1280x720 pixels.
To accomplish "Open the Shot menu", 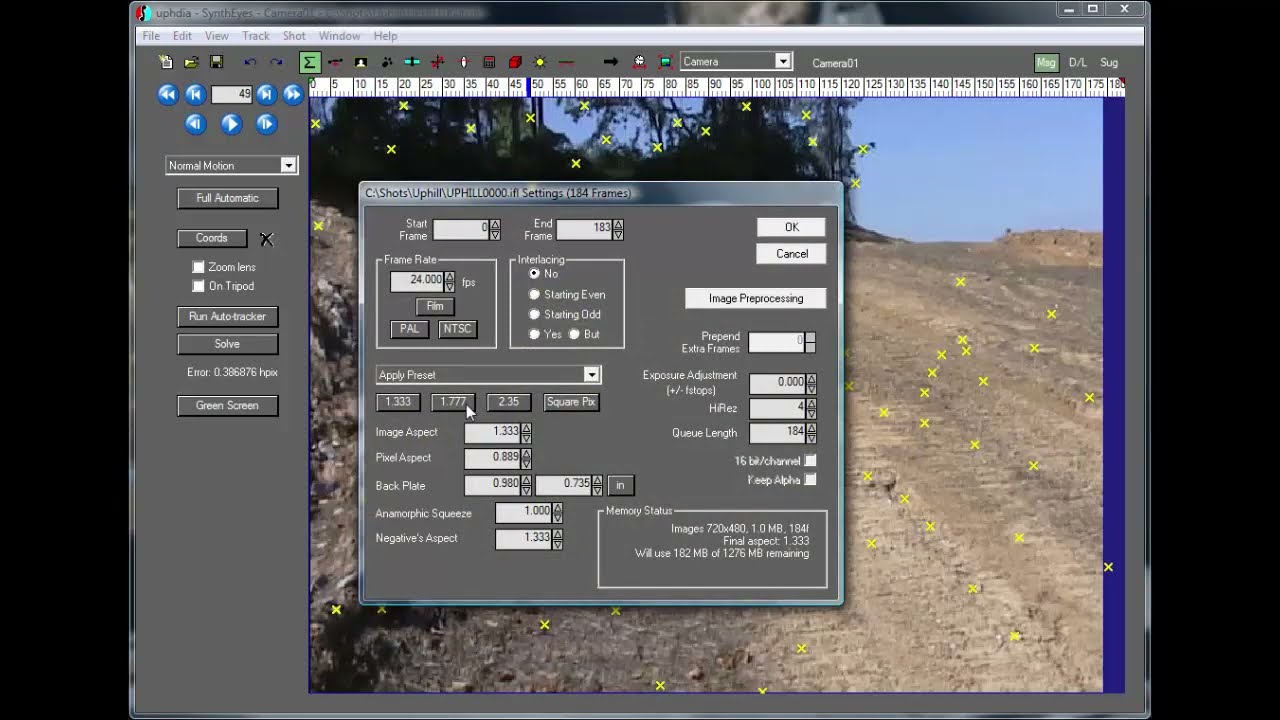I will pyautogui.click(x=294, y=36).
